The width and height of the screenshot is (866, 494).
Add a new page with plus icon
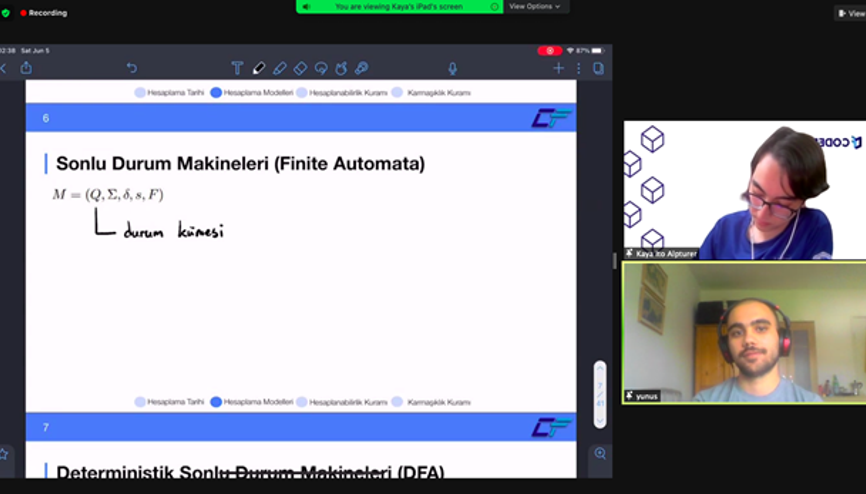coord(558,68)
